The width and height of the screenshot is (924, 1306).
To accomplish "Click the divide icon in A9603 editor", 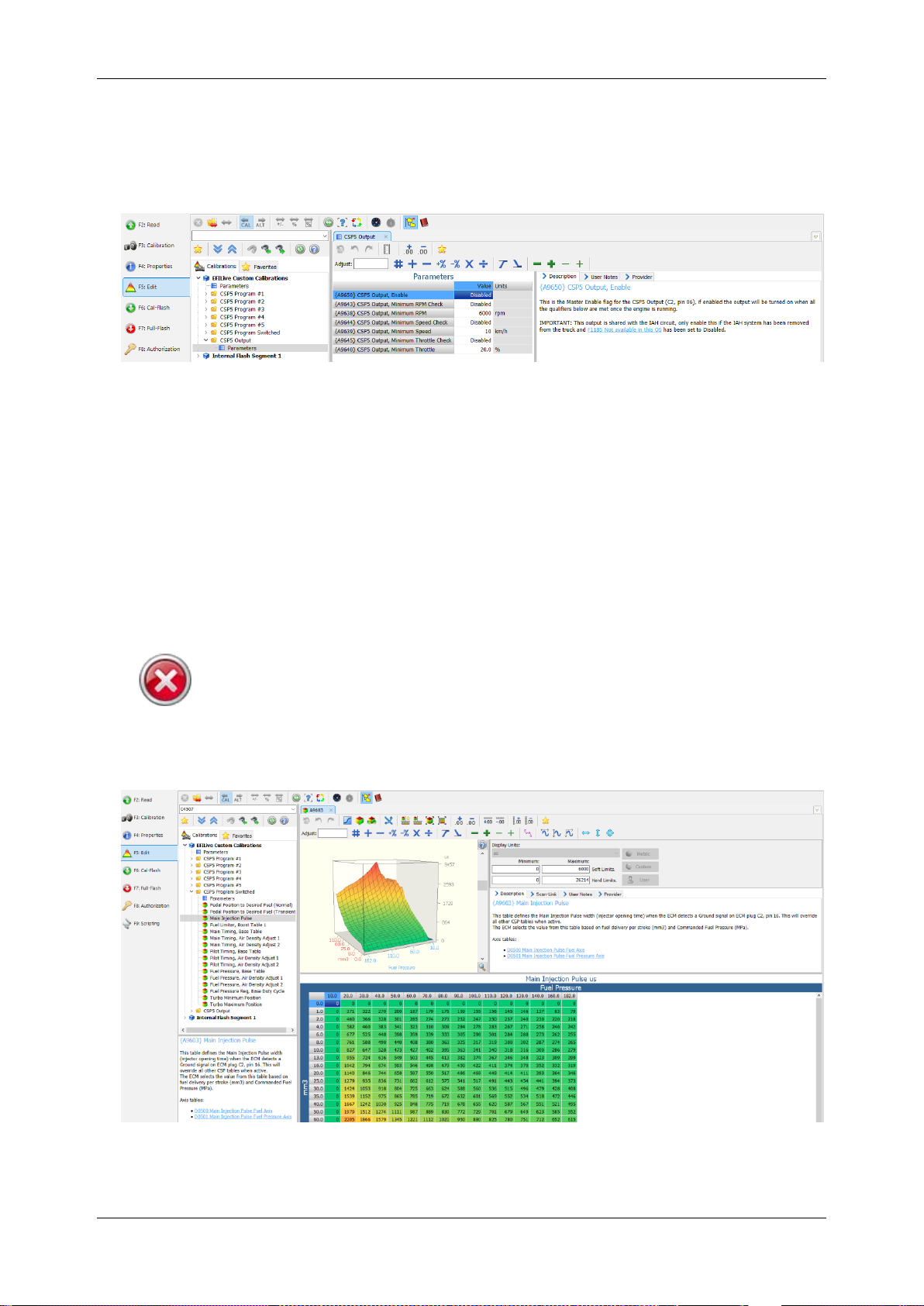I will click(x=429, y=833).
